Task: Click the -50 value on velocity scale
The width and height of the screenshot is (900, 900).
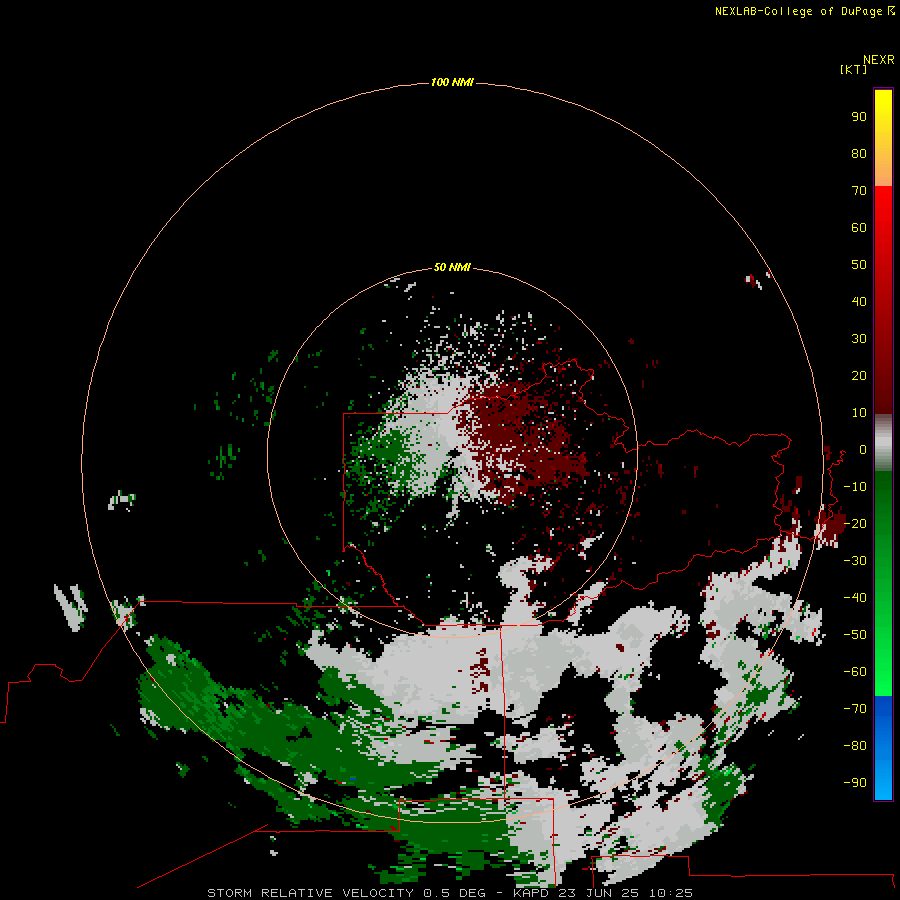Action: (x=855, y=635)
